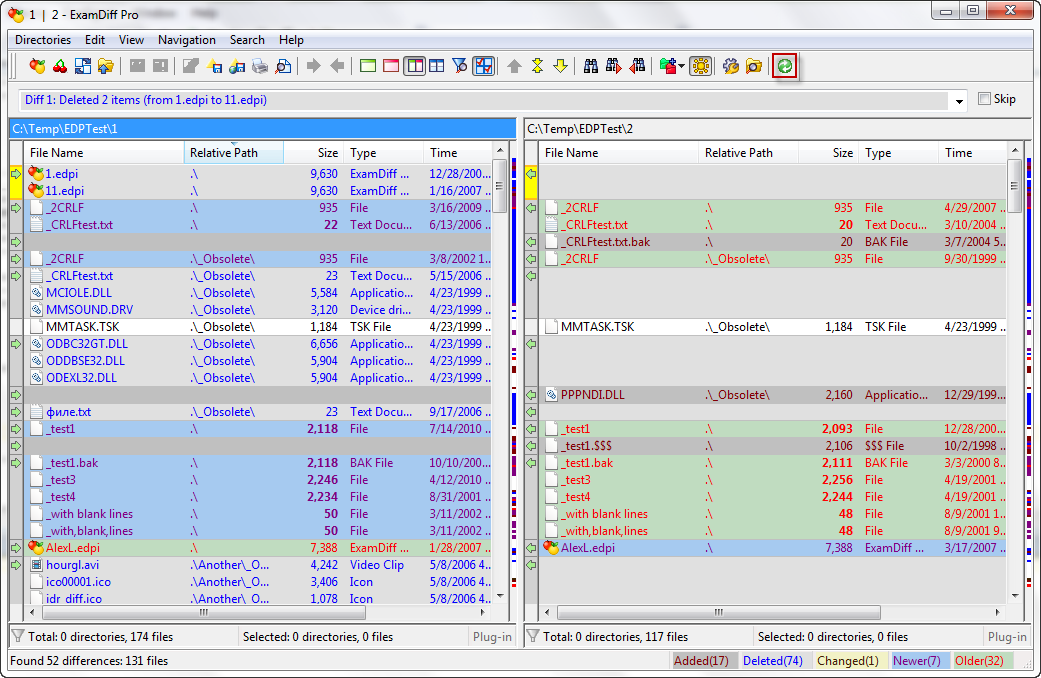The width and height of the screenshot is (1041, 678).
Task: Click the green circular refresh icon
Action: click(x=785, y=66)
